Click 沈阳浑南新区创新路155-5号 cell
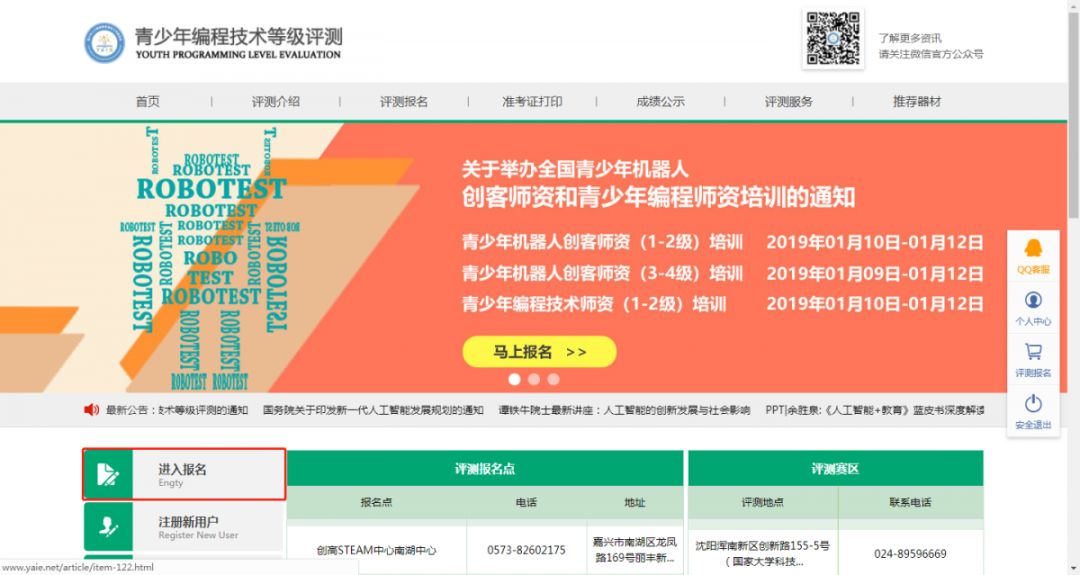Image resolution: width=1080 pixels, height=575 pixels. [x=762, y=553]
